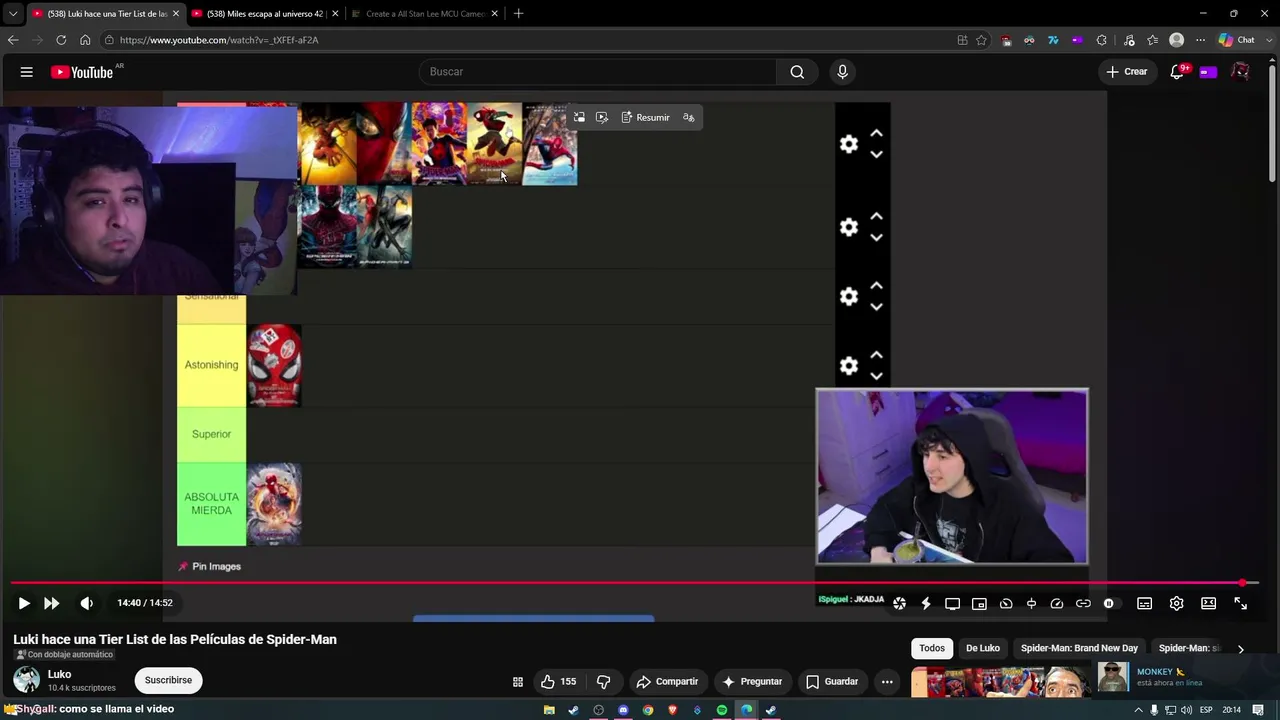This screenshot has width=1280, height=720.
Task: Toggle subtitles in the video player
Action: [1145, 604]
